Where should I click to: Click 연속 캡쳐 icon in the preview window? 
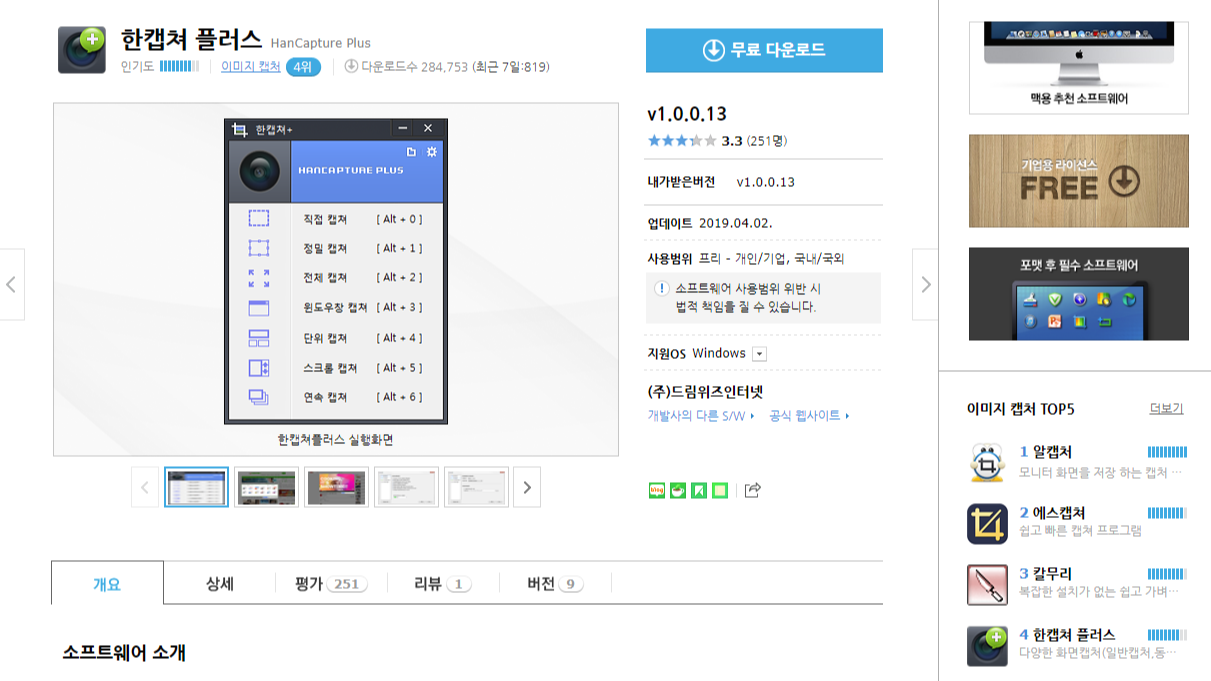point(259,397)
